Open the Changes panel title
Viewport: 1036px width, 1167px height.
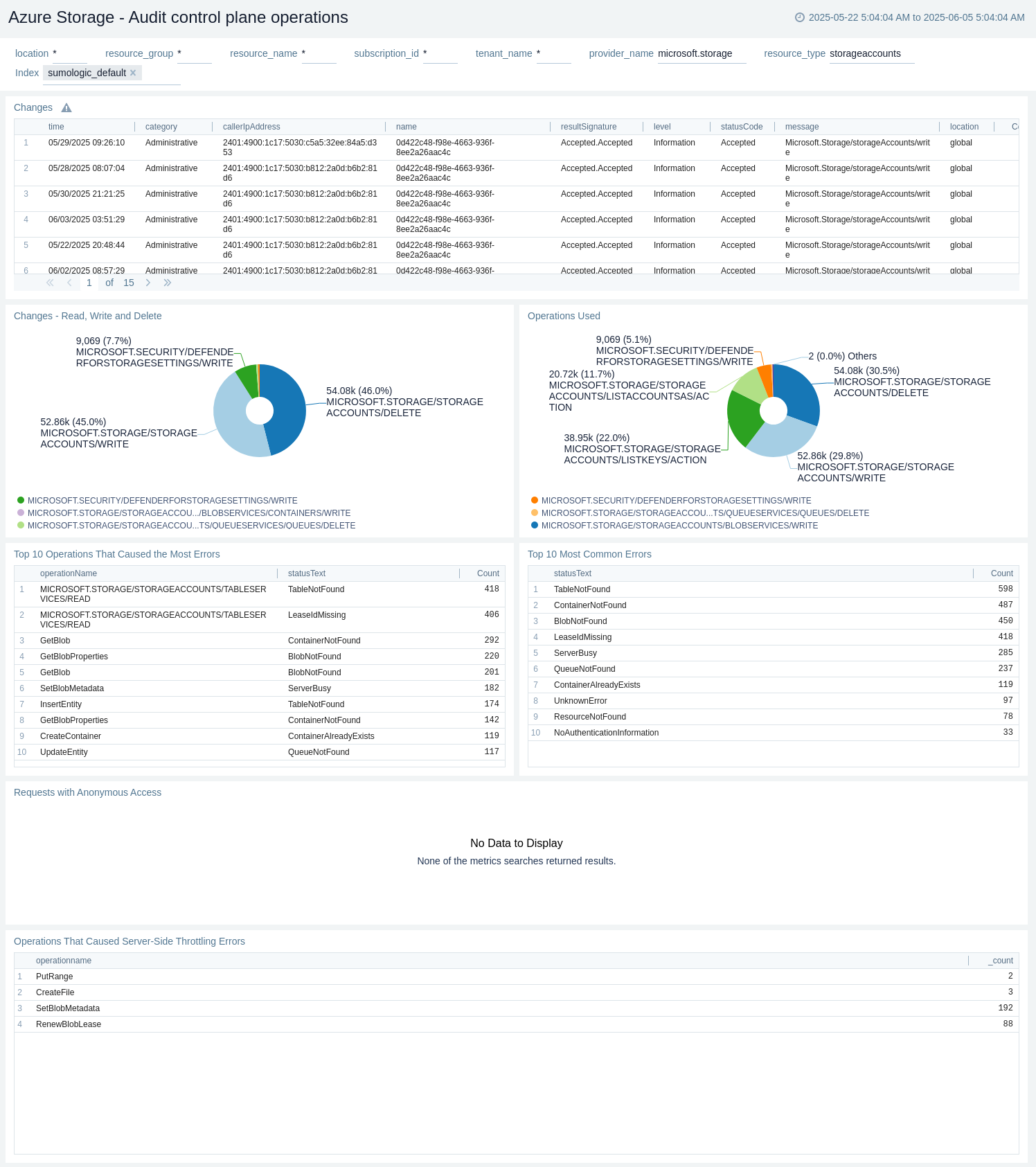coord(33,107)
